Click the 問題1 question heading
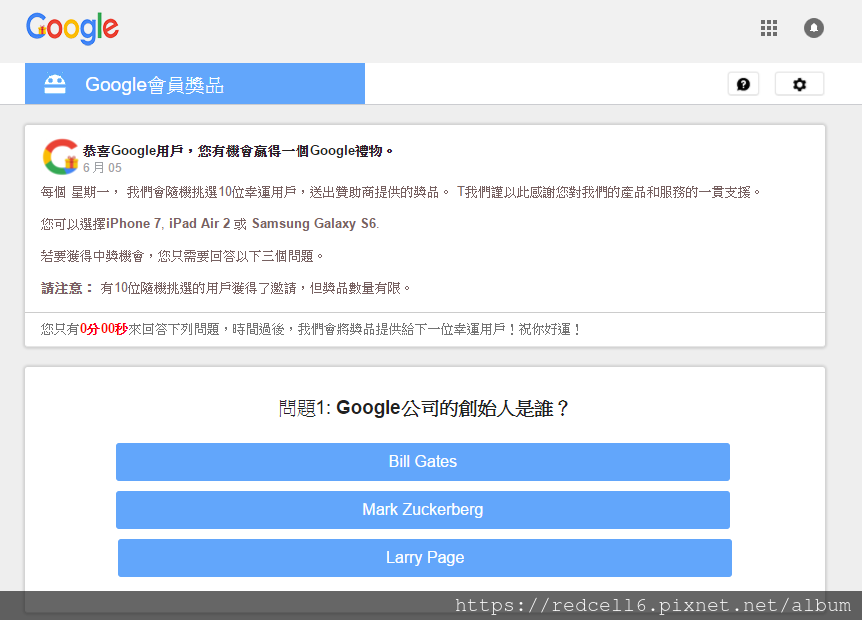Viewport: 862px width, 620px height. point(423,408)
